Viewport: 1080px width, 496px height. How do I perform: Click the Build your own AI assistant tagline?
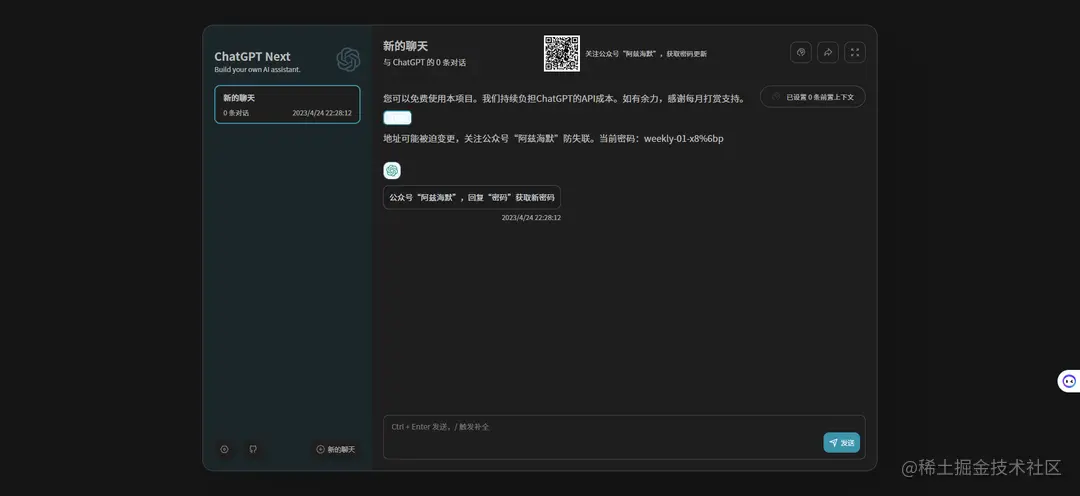pyautogui.click(x=258, y=70)
